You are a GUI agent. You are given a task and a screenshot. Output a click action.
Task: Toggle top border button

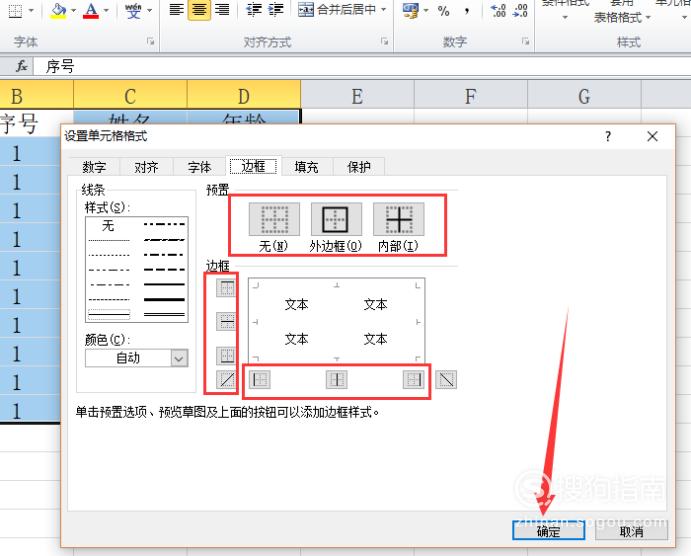tap(227, 288)
